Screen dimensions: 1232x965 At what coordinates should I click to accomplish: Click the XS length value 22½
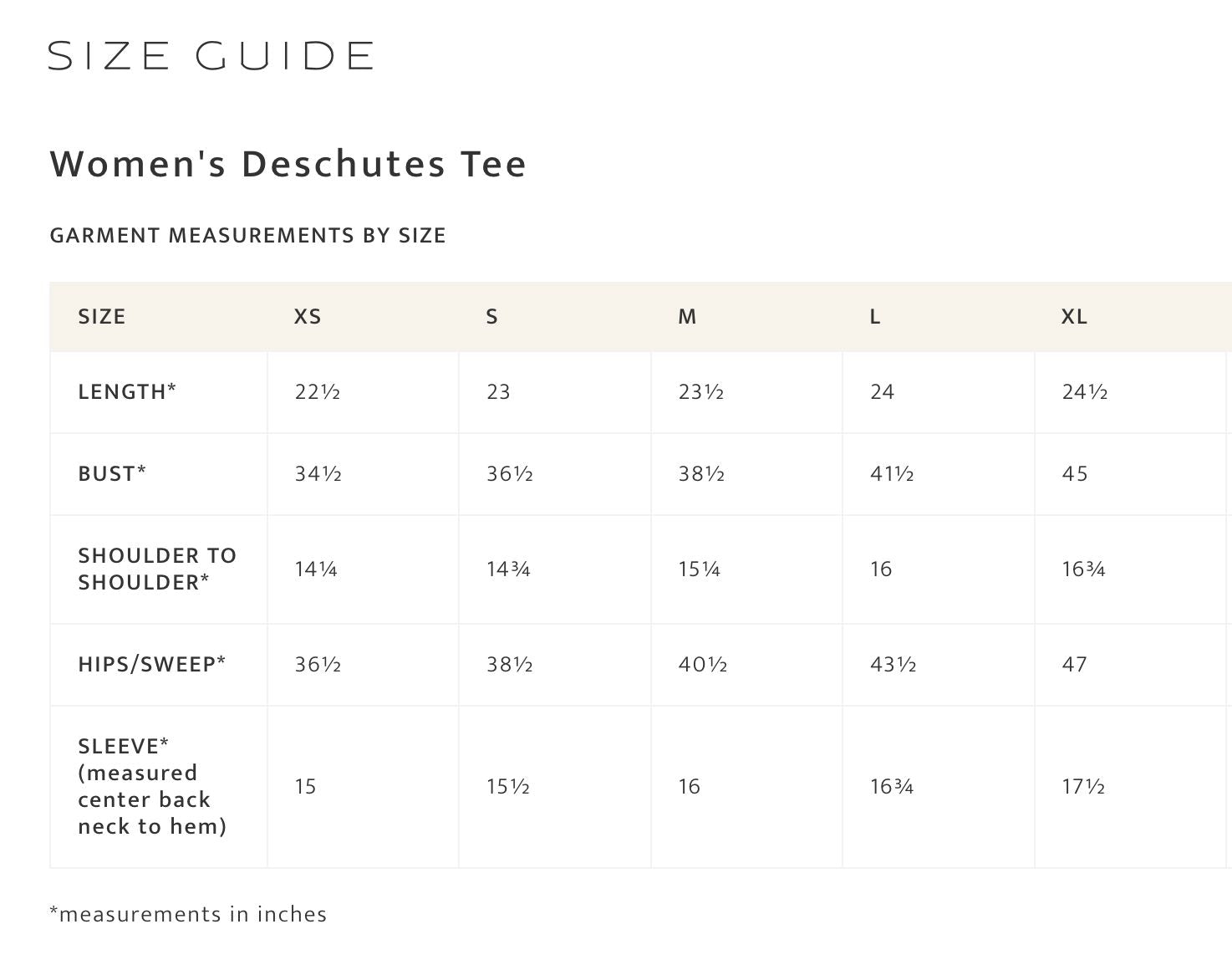point(318,391)
